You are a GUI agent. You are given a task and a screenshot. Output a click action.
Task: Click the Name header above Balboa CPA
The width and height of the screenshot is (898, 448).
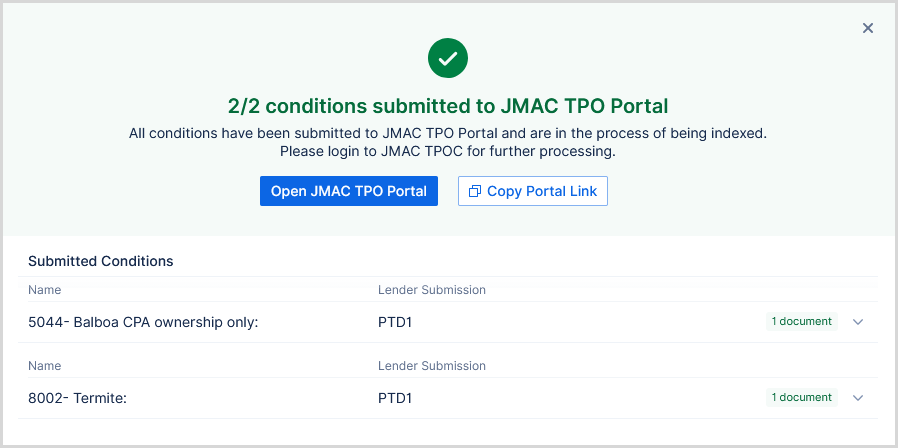pos(45,290)
